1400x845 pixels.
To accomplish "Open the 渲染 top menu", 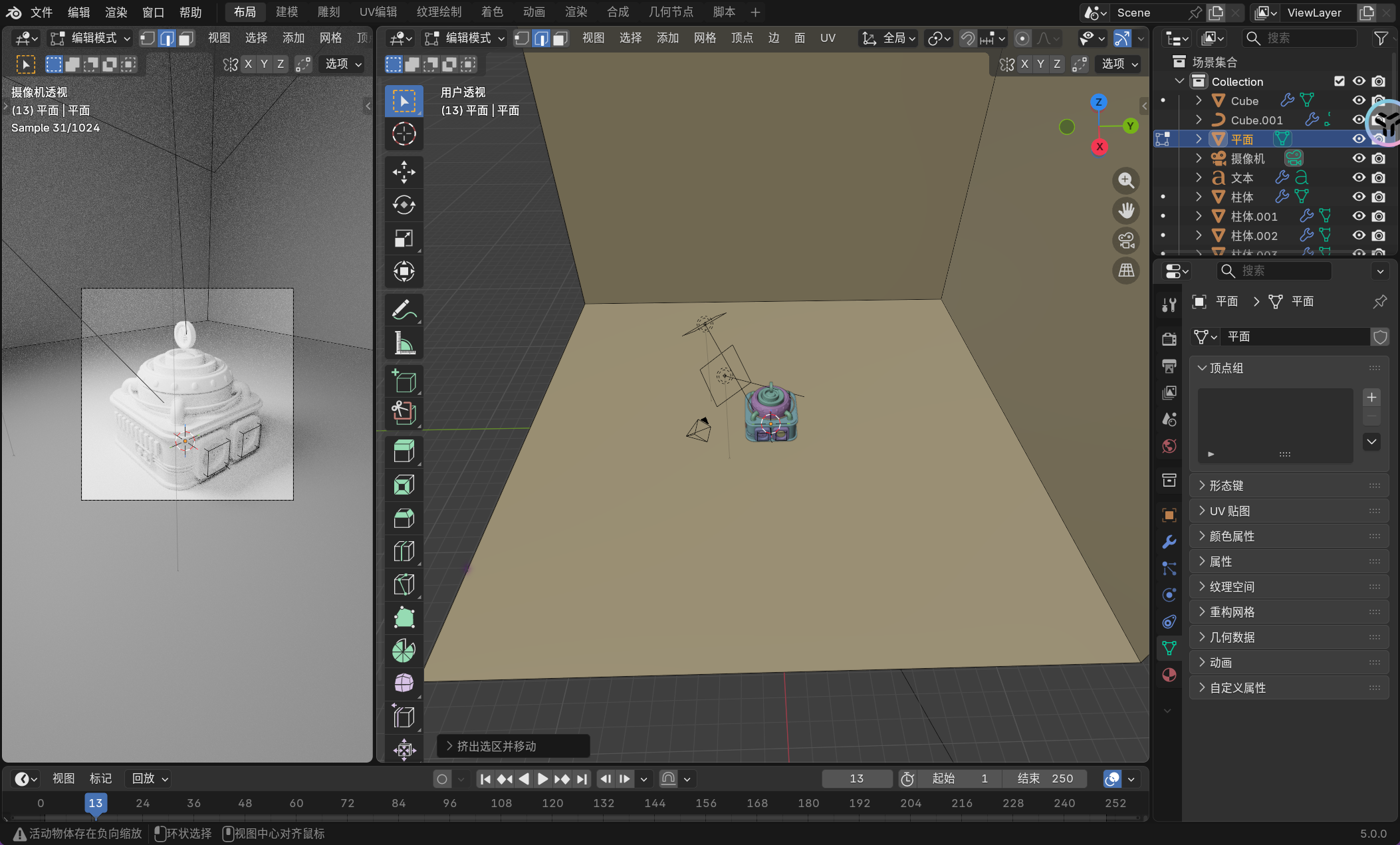I will [x=116, y=12].
